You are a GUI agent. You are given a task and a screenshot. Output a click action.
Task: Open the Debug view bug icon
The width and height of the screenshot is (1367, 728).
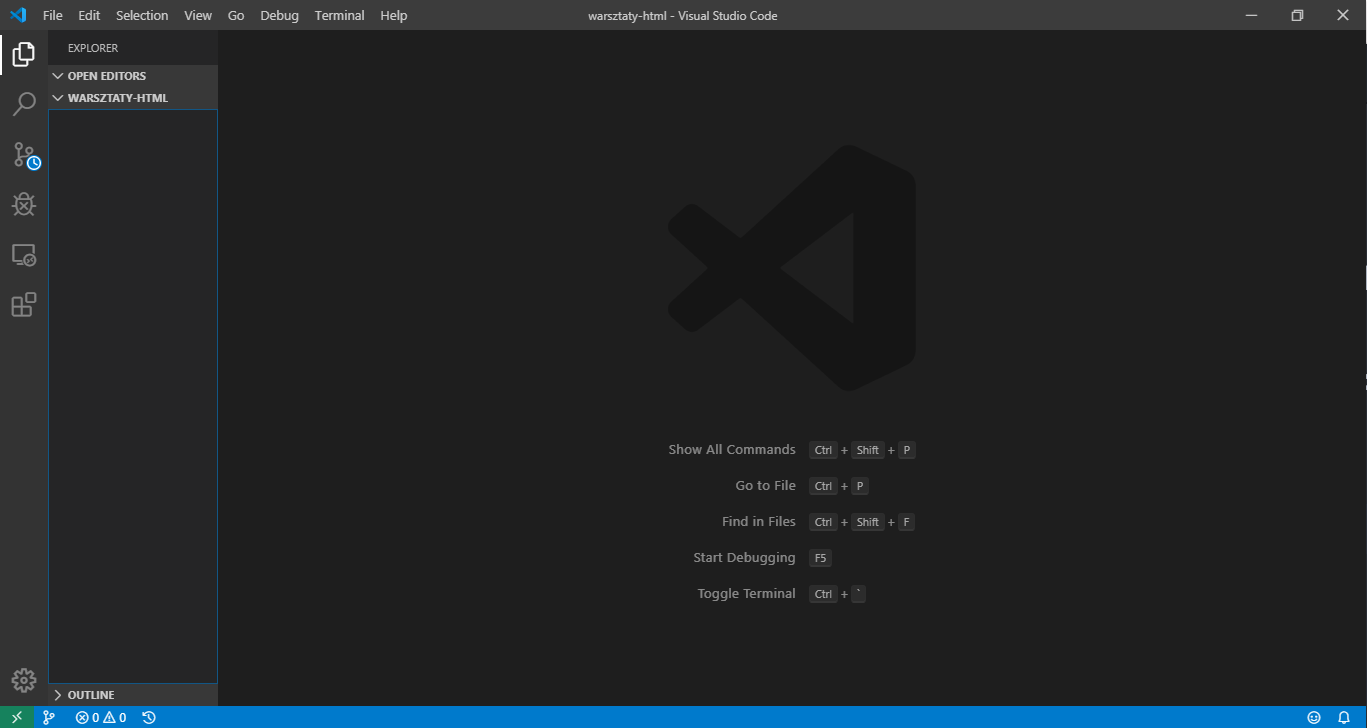24,204
